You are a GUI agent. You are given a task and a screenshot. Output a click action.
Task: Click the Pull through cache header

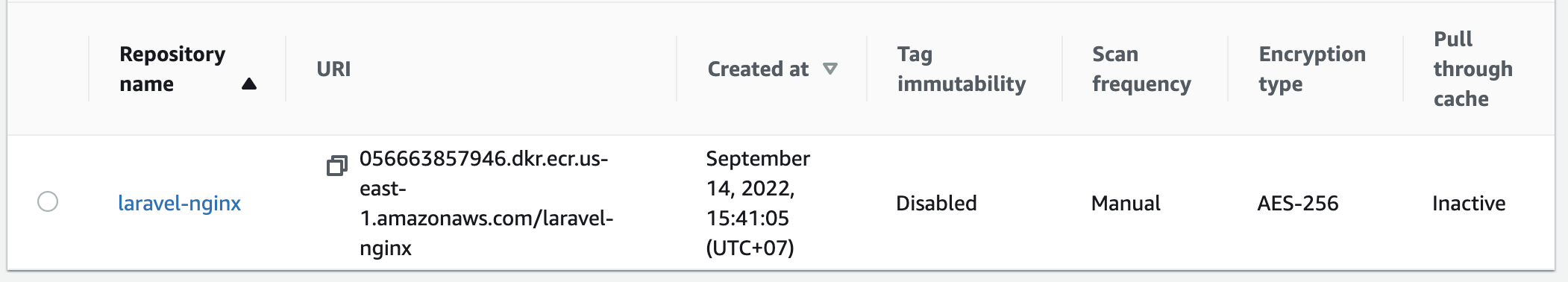(1473, 69)
